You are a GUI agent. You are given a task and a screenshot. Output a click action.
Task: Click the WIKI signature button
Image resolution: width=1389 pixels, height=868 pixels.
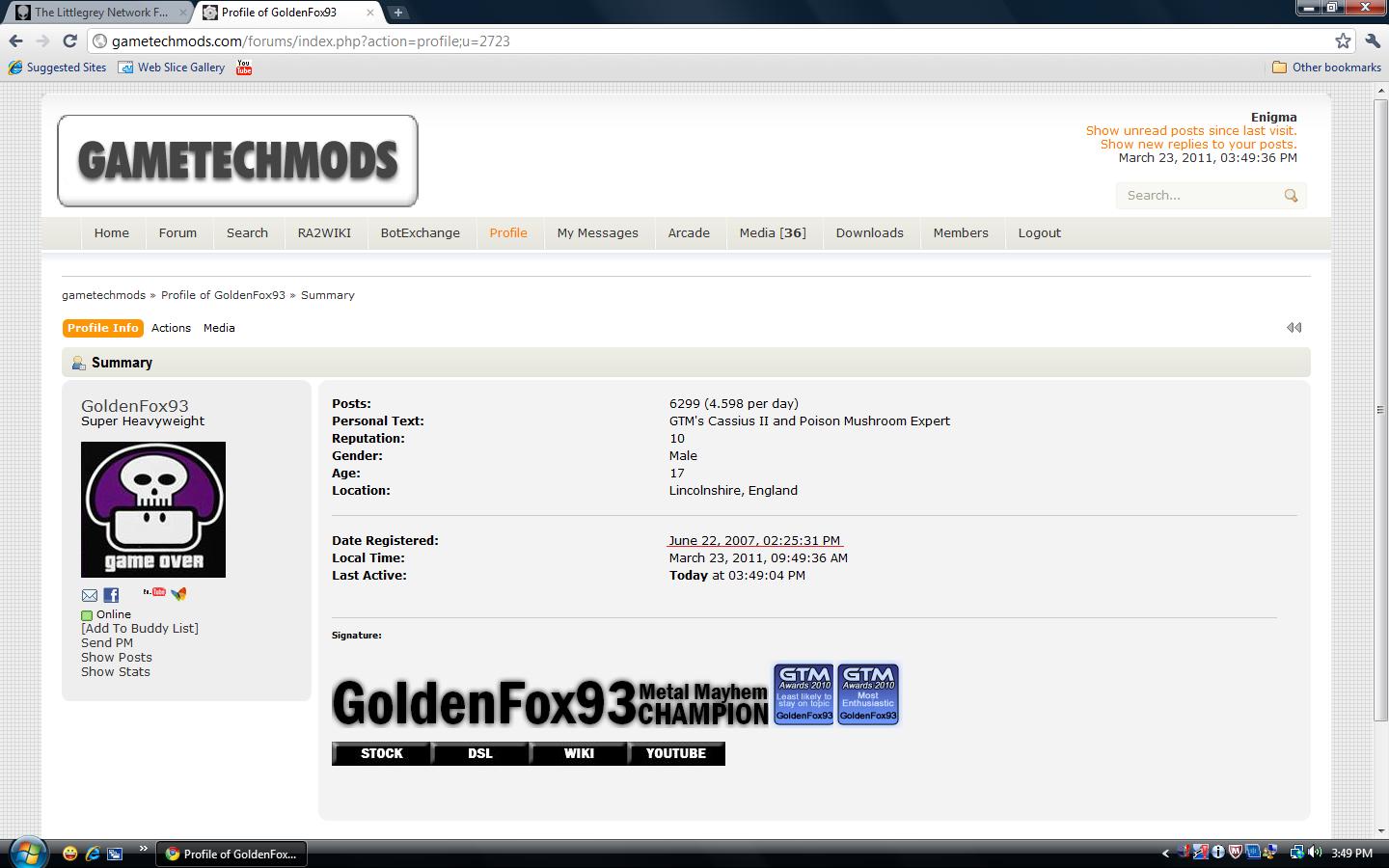(x=579, y=754)
